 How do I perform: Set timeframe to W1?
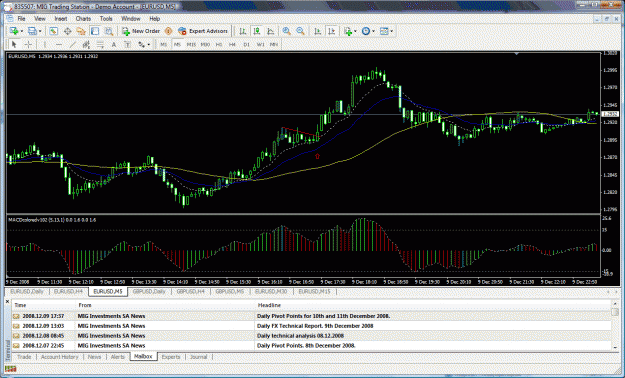point(260,45)
